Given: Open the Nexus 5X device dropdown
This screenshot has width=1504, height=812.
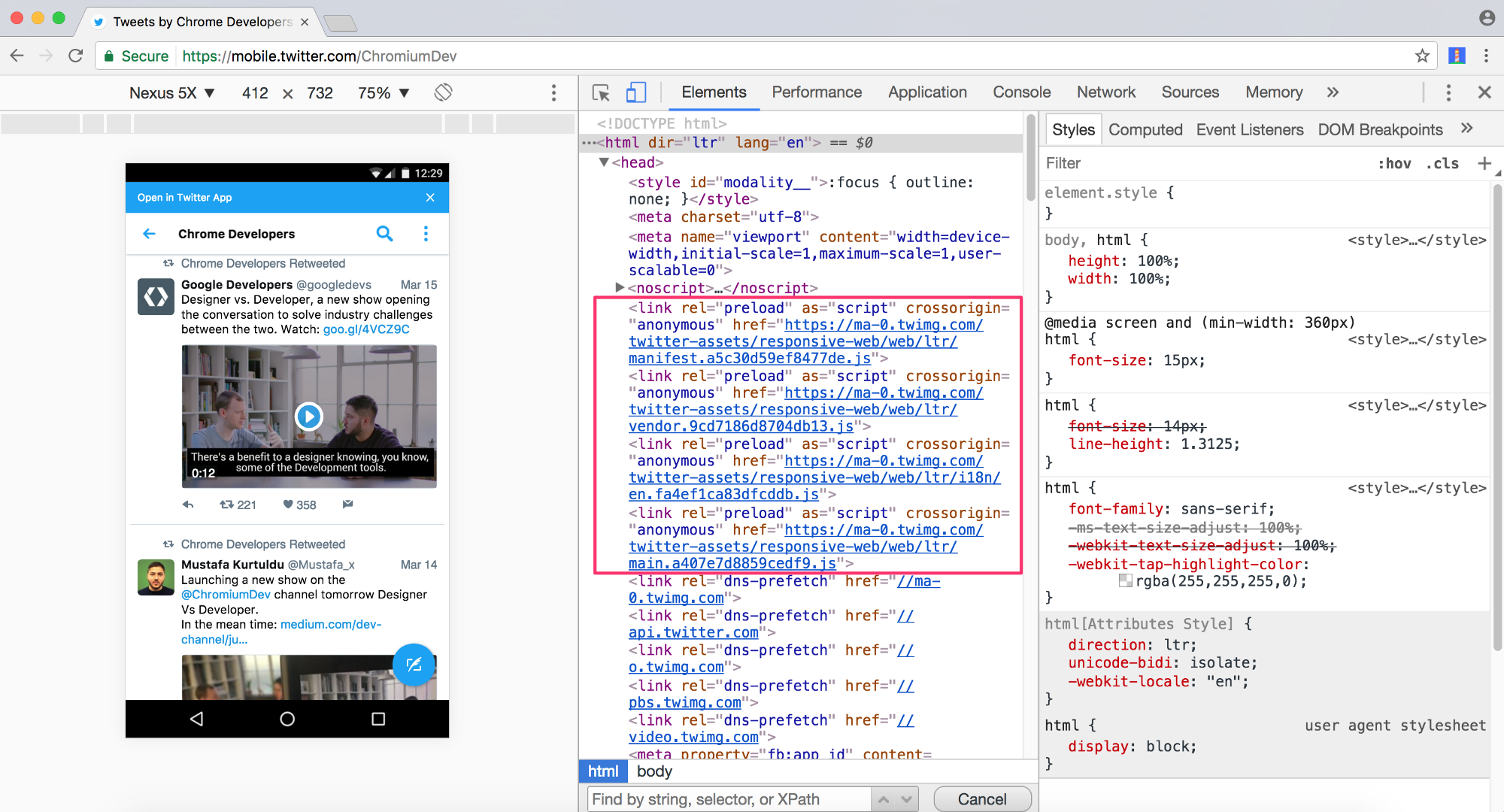Looking at the screenshot, I should [x=171, y=93].
